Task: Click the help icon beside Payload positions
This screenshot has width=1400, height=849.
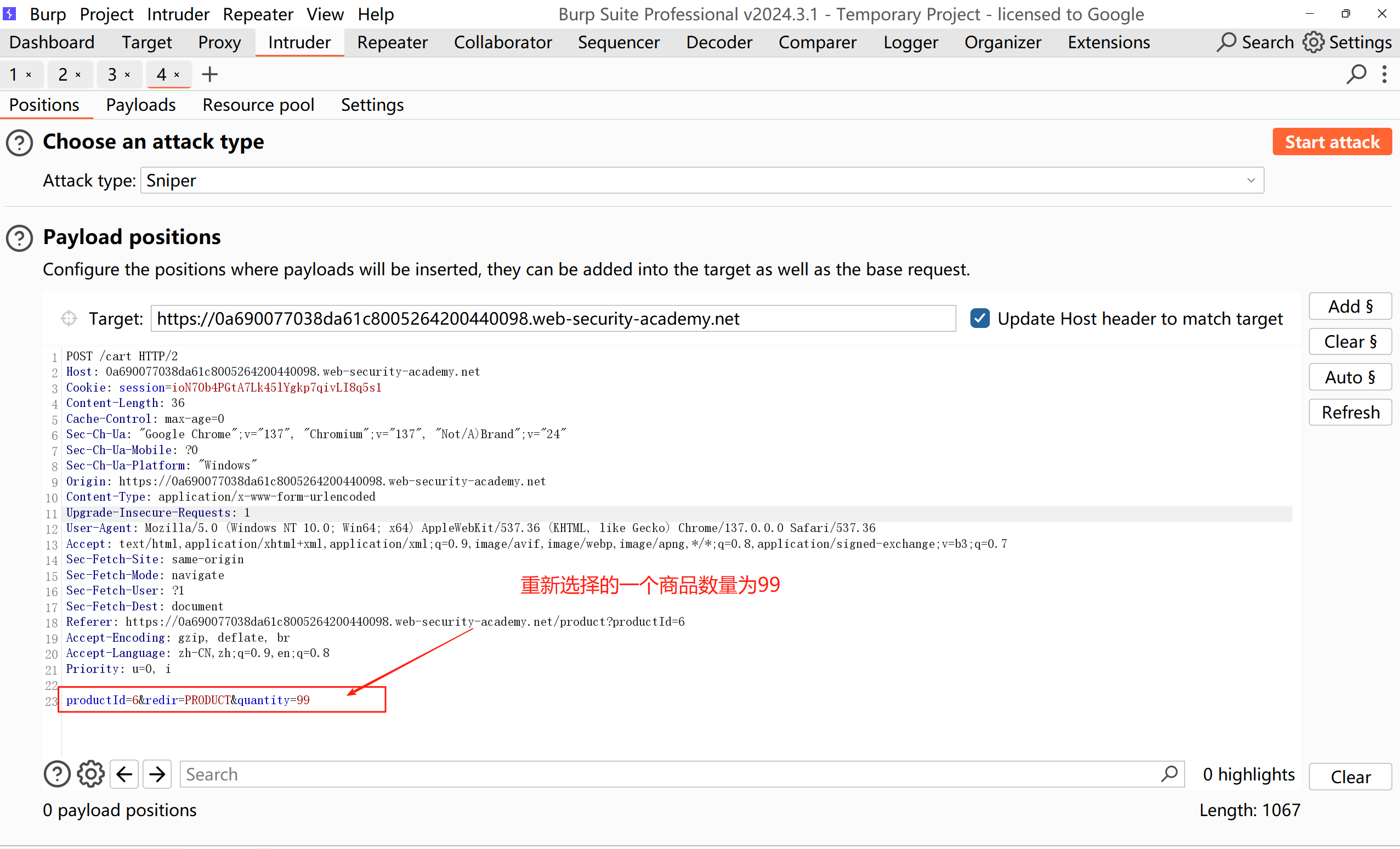Action: (x=19, y=238)
